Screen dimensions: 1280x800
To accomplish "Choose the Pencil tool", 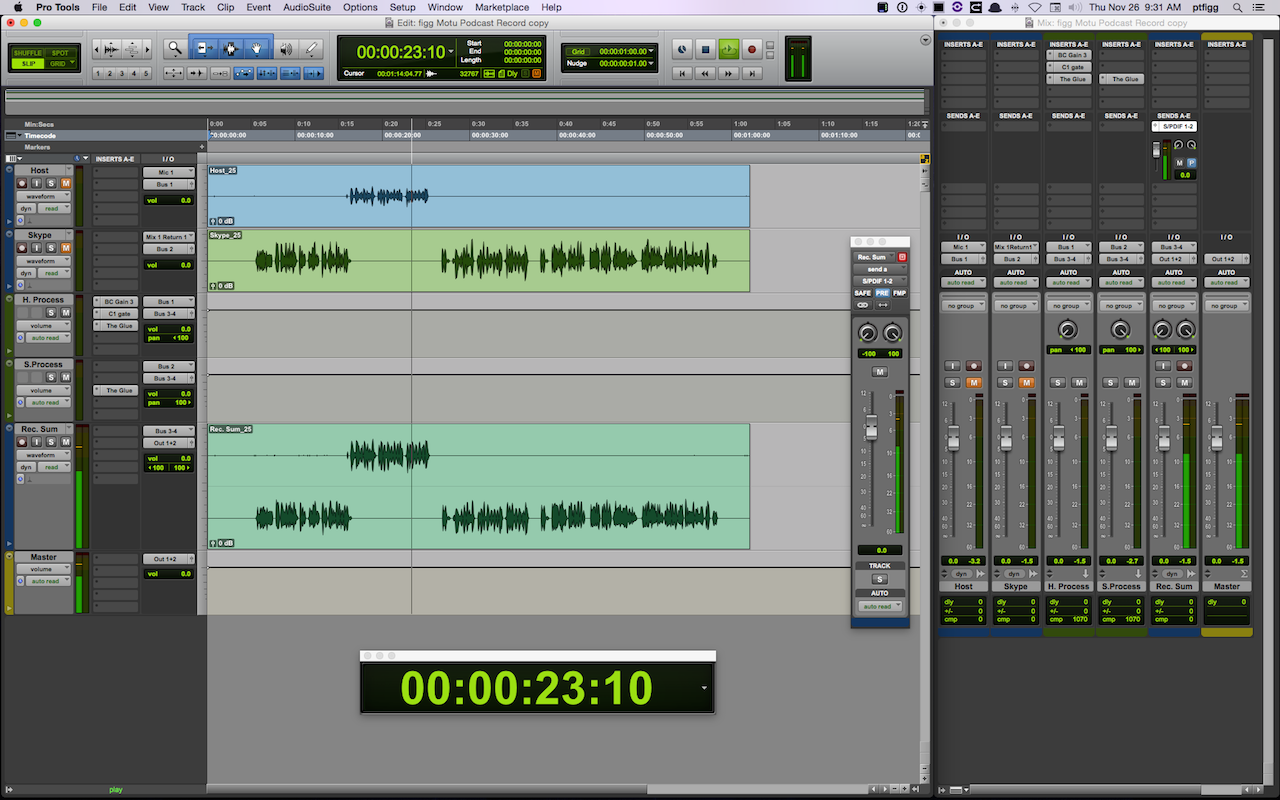I will point(312,48).
